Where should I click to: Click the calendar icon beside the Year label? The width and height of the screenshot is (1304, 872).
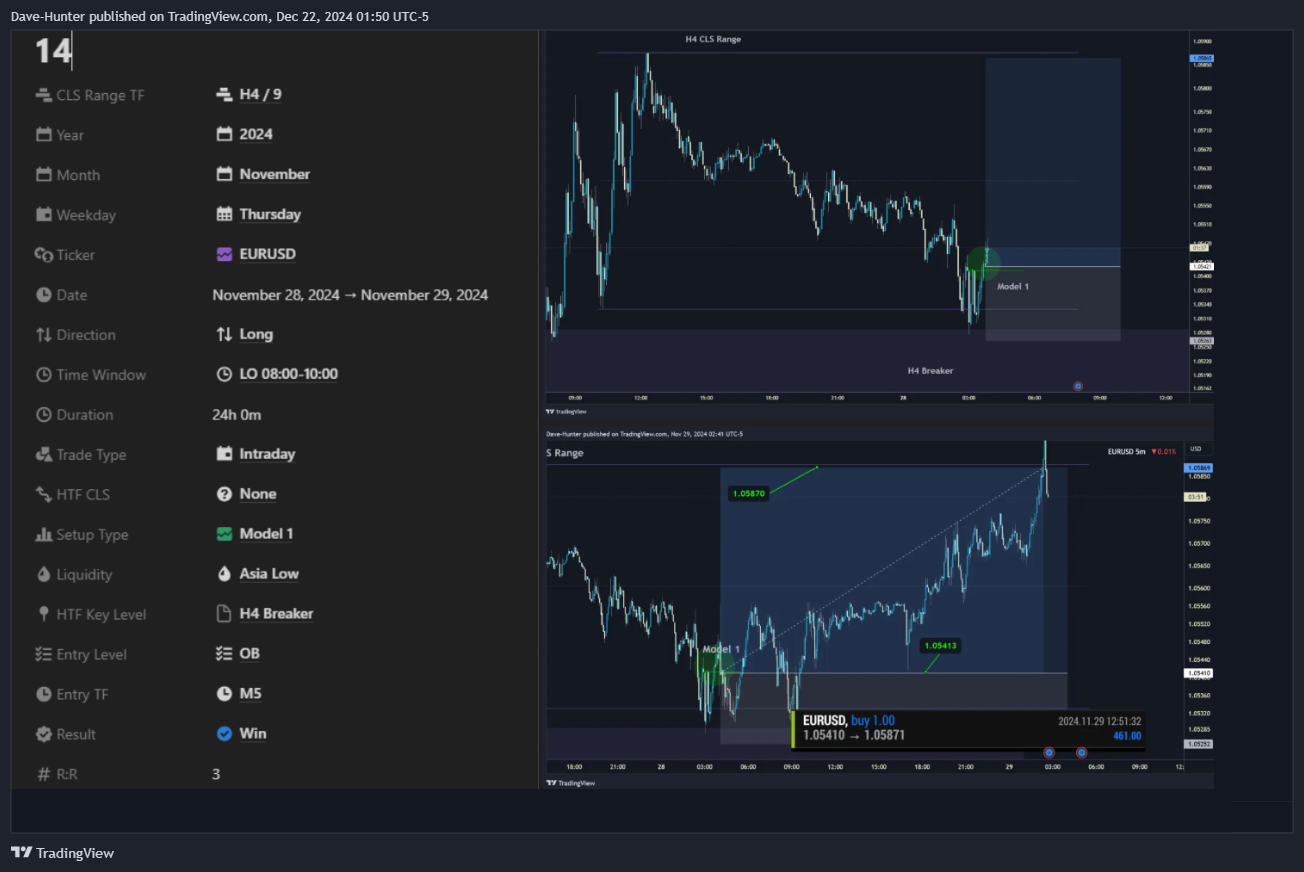tap(43, 135)
